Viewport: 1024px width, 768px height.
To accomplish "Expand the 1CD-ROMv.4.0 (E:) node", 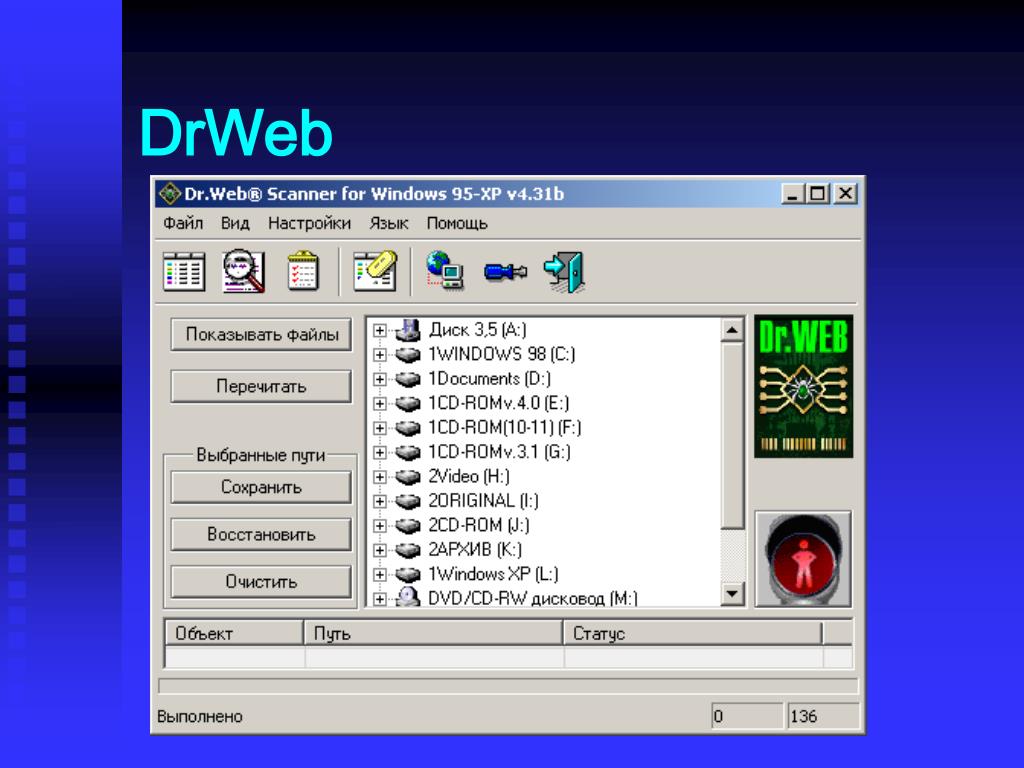I will point(379,404).
